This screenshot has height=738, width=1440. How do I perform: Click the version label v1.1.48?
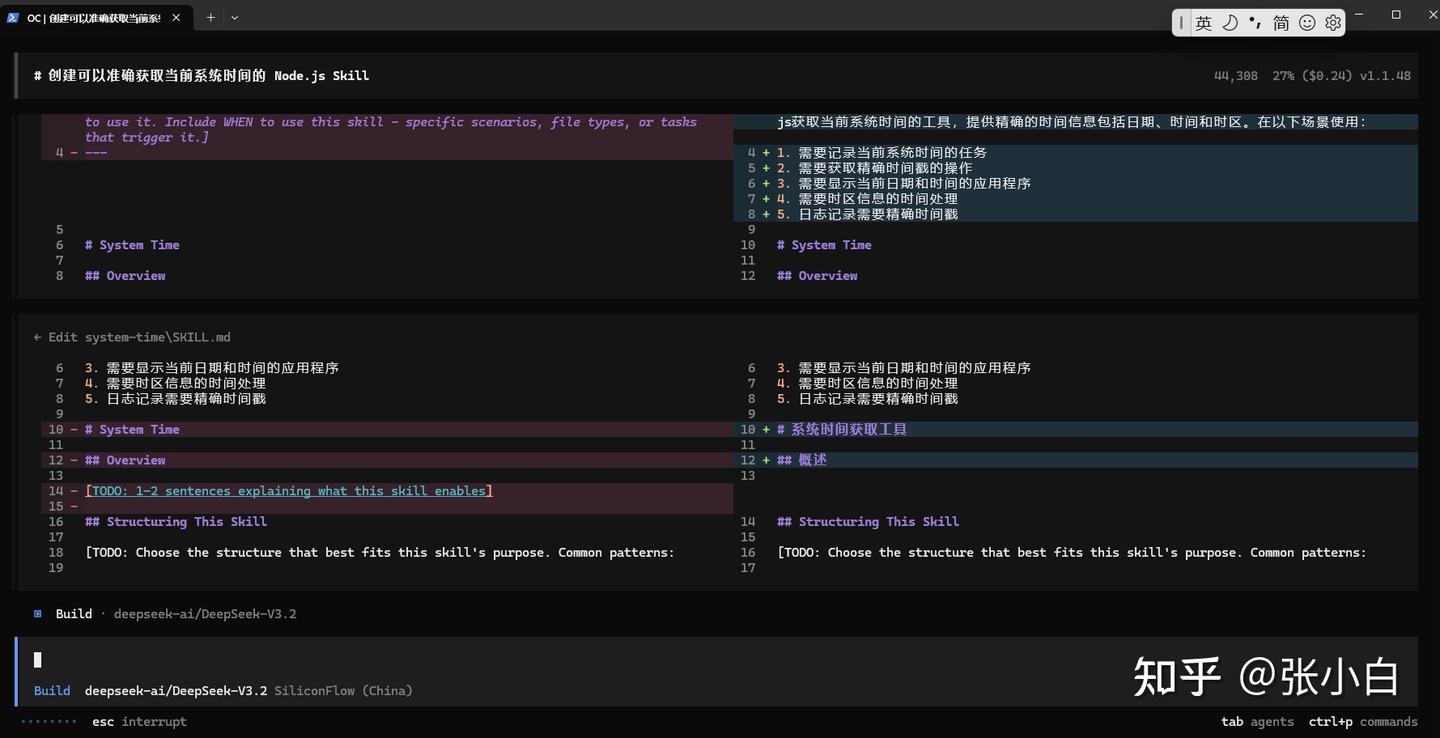coord(1385,76)
